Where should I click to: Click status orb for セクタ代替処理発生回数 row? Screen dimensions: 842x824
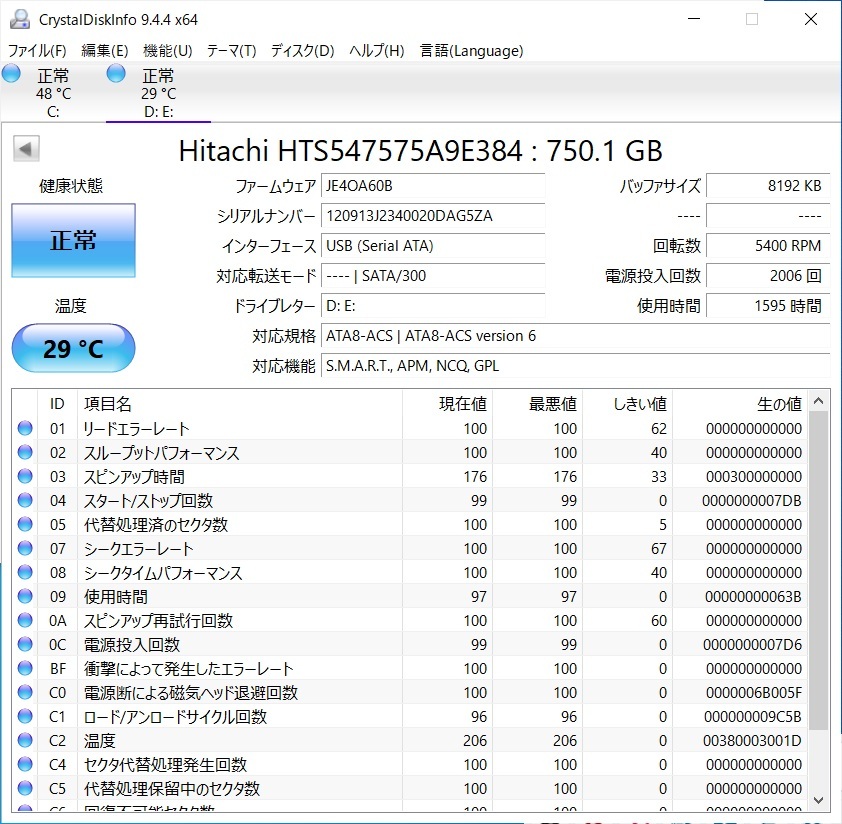[25, 764]
